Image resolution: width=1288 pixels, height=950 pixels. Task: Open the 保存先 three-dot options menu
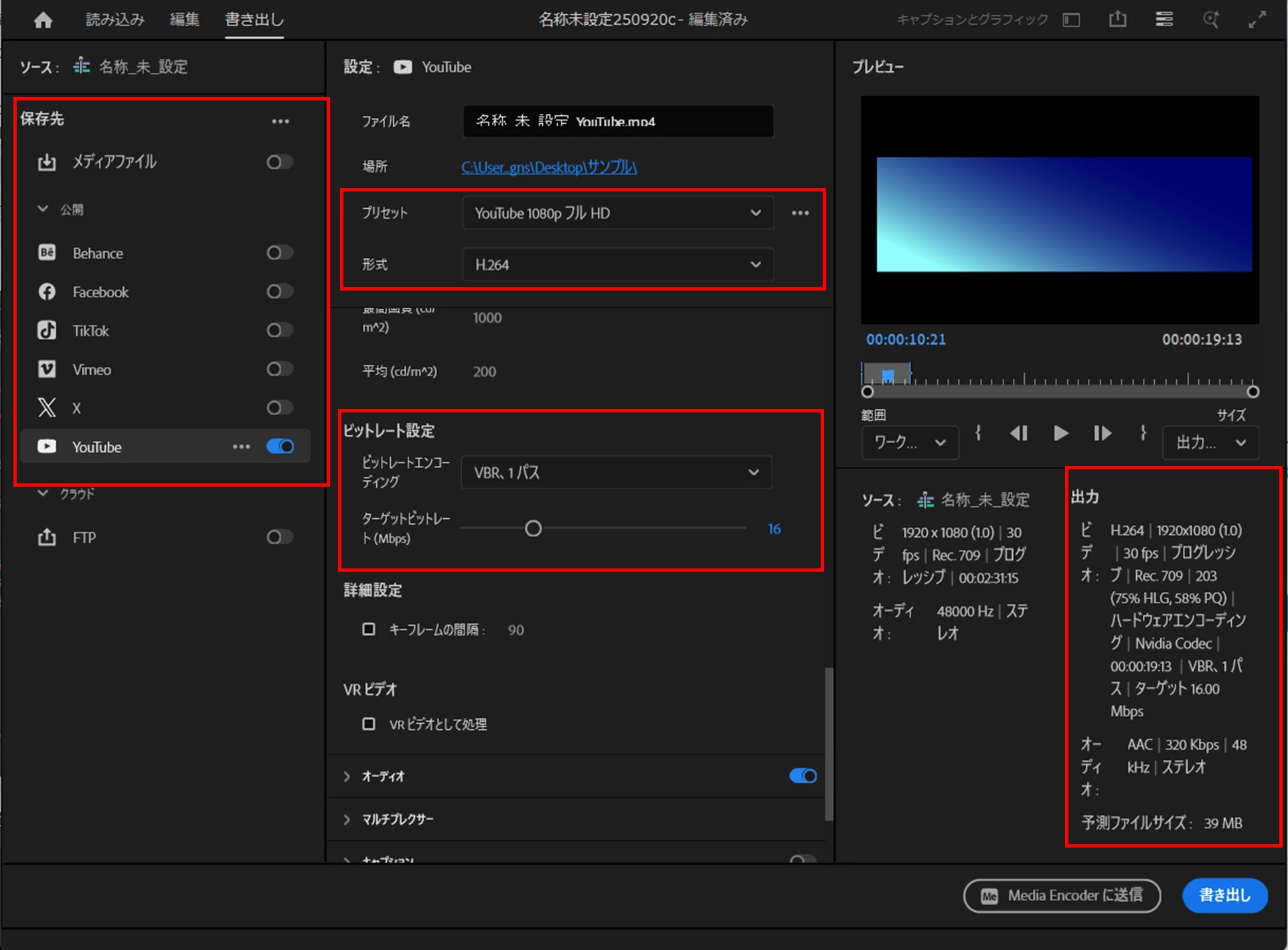pyautogui.click(x=280, y=121)
